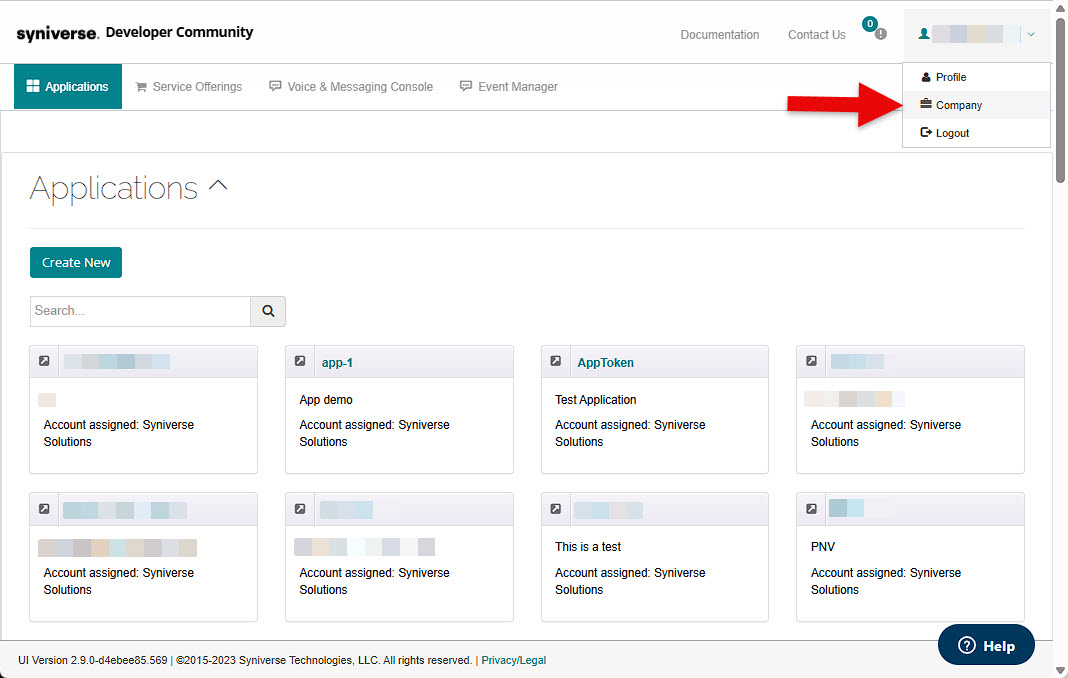Open the app-1 launch arrow icon
The image size is (1068, 678).
[x=300, y=362]
